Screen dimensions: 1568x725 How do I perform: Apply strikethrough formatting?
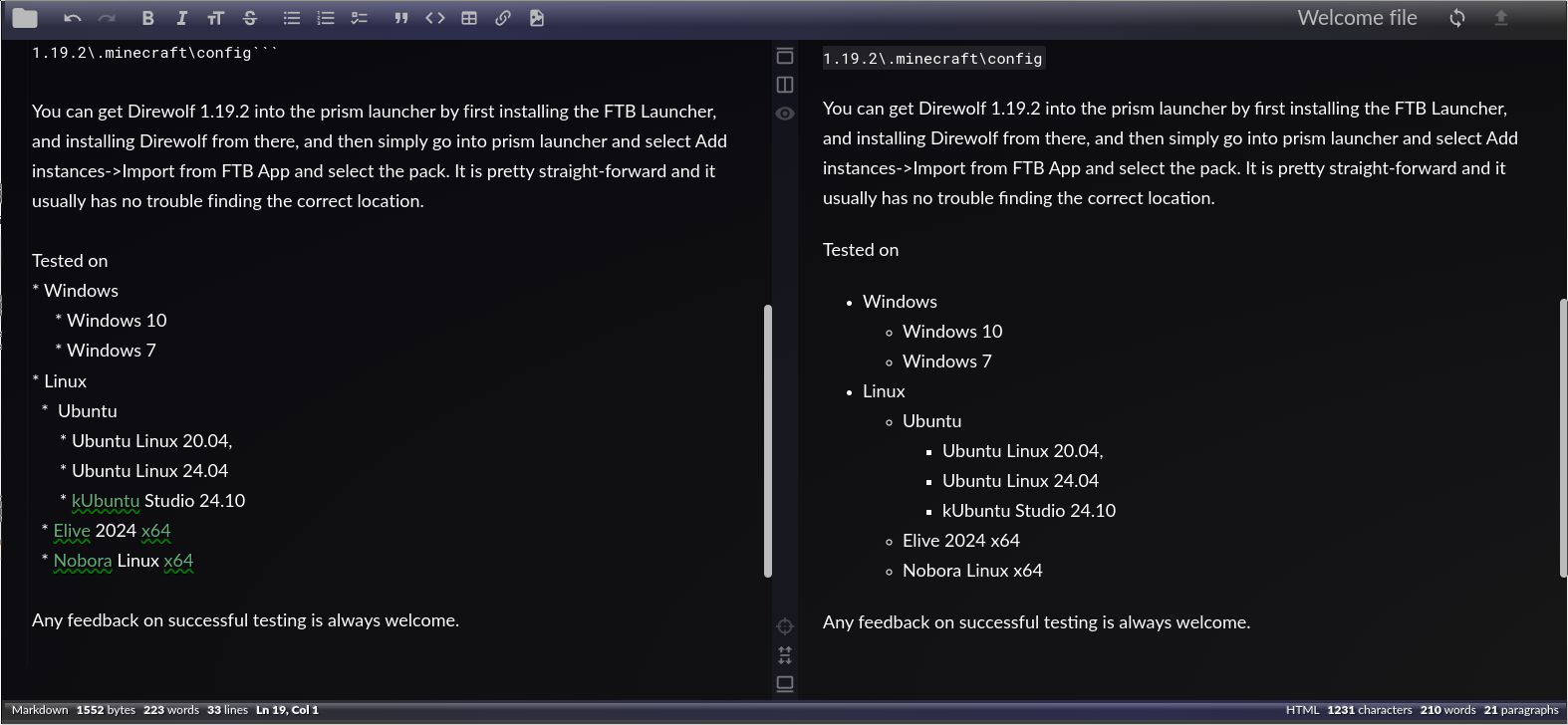coord(250,18)
